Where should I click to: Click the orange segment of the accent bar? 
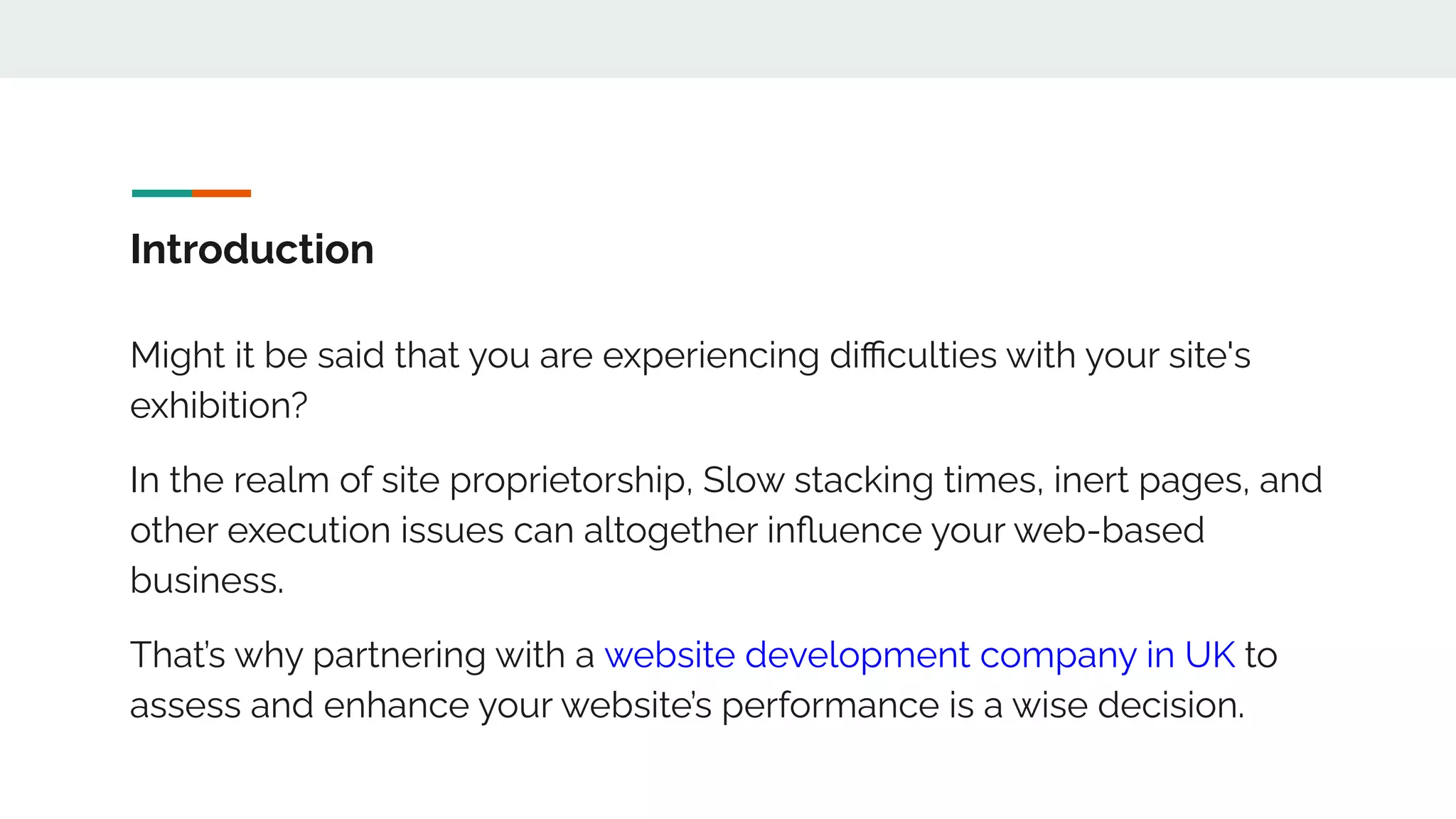pos(221,193)
